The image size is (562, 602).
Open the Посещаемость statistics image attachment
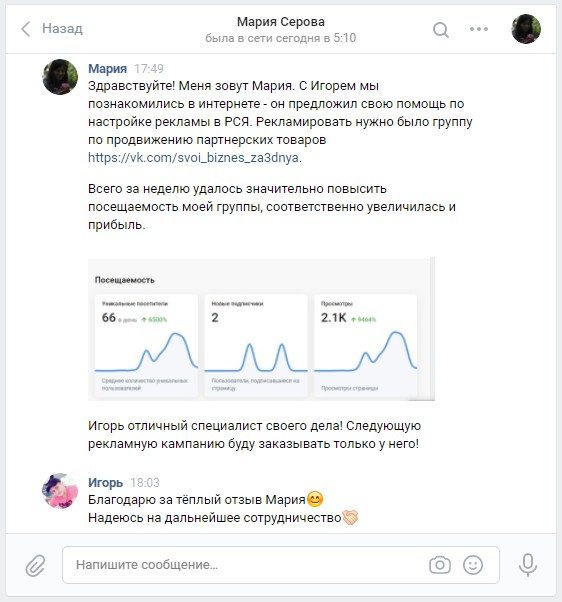[x=261, y=329]
